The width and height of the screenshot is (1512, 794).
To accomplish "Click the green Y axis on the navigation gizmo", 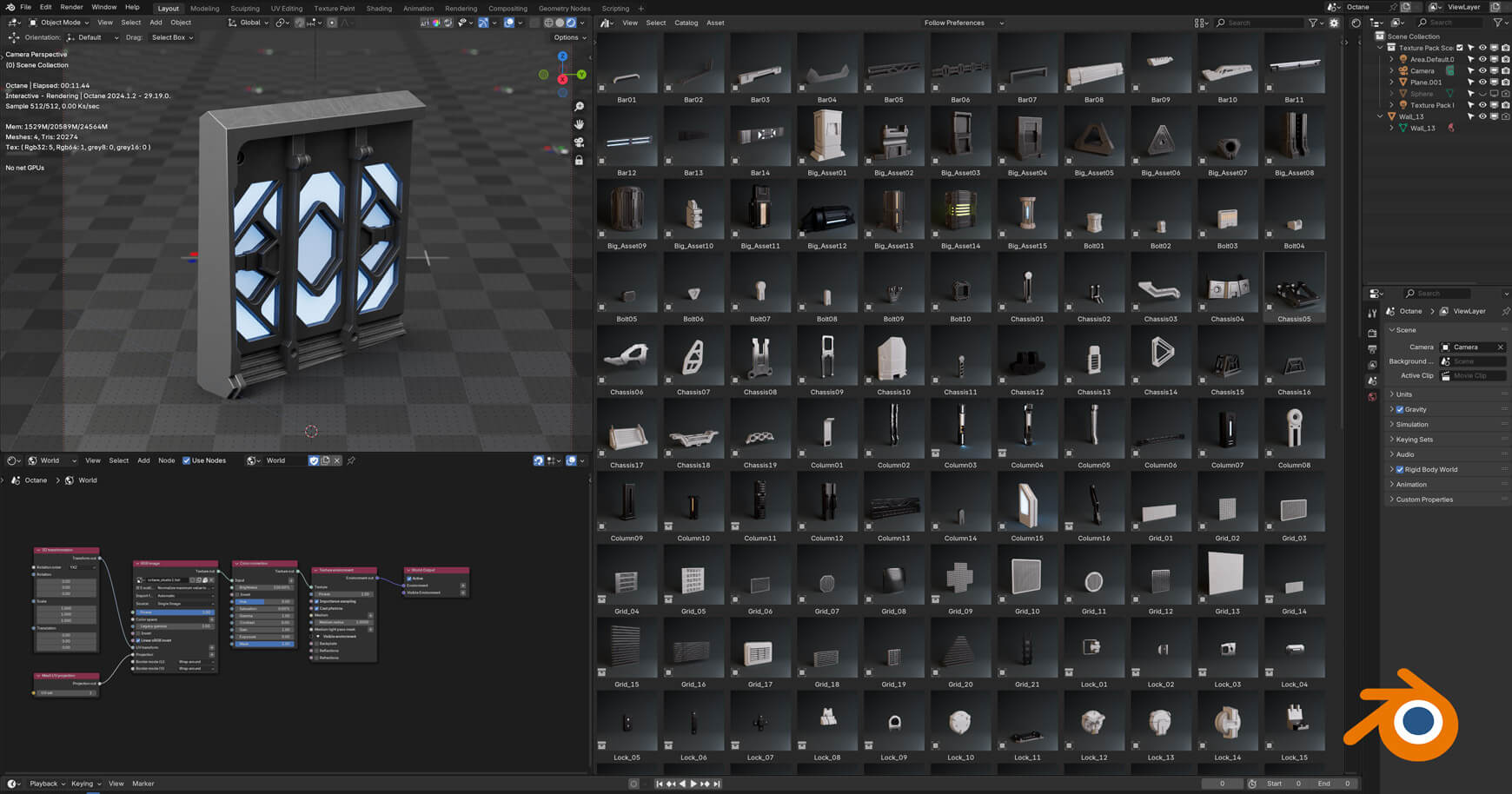I will point(581,75).
